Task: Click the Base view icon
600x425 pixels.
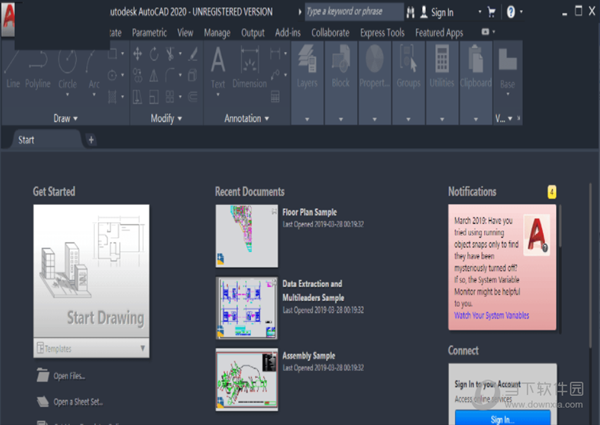Action: point(508,59)
